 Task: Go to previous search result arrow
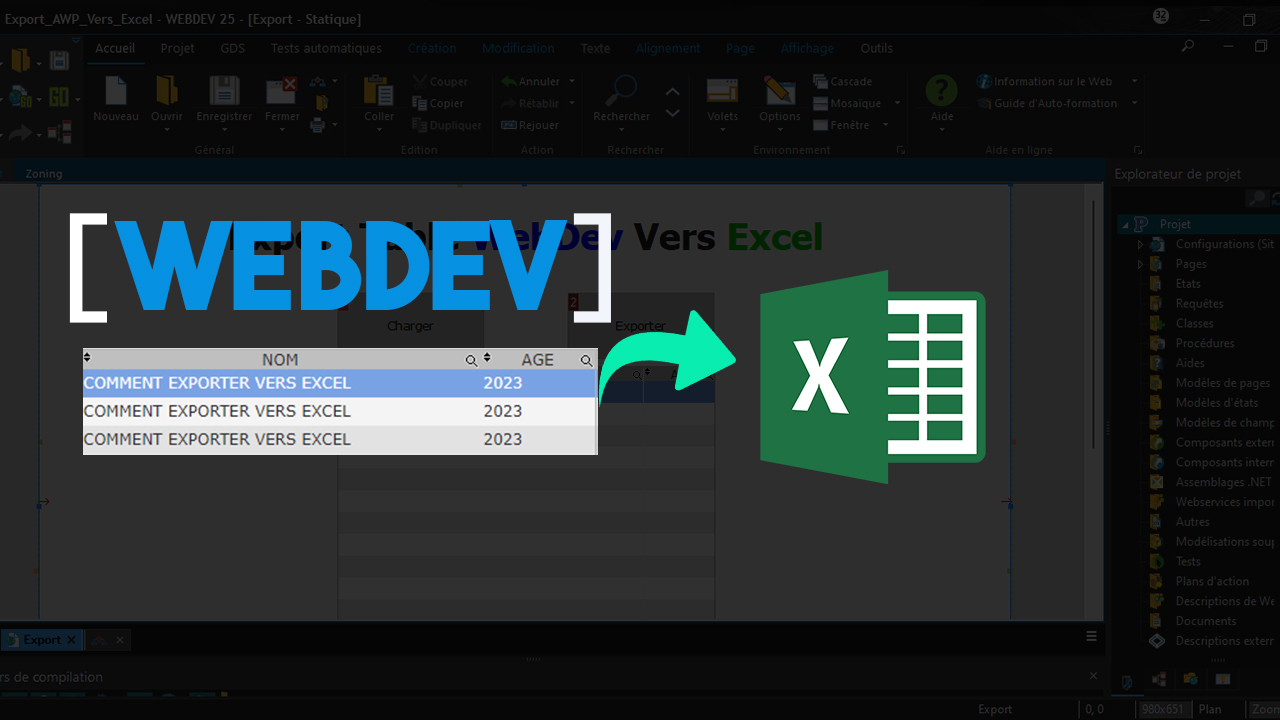point(673,92)
